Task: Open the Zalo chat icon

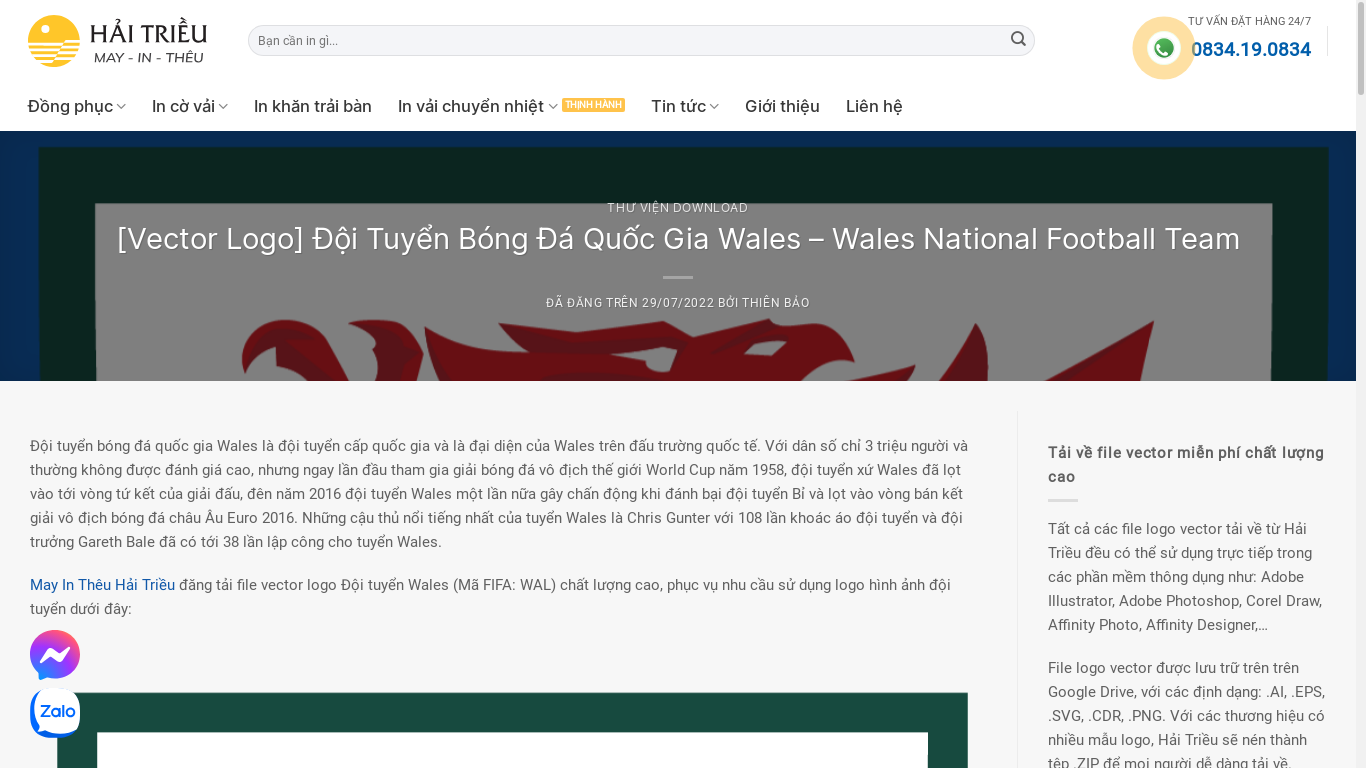Action: coord(55,712)
